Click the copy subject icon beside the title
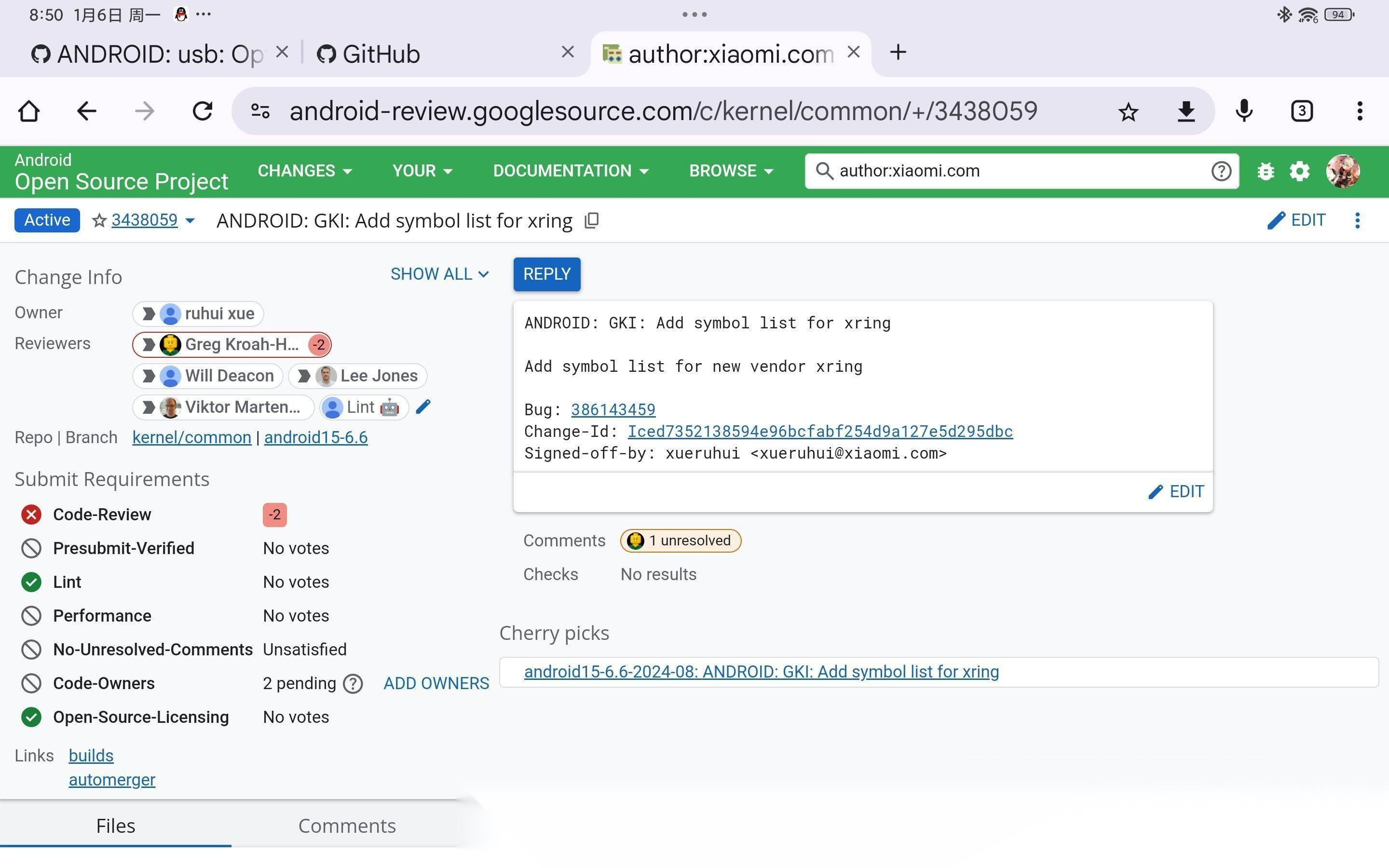 tap(592, 220)
